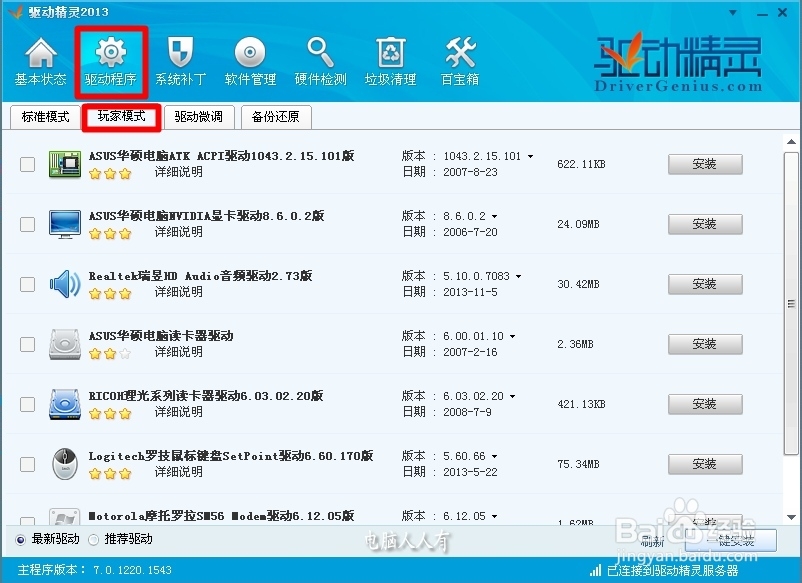Viewport: 802px width, 583px height.
Task: Switch to the 玩家模式 tab
Action: click(x=122, y=117)
